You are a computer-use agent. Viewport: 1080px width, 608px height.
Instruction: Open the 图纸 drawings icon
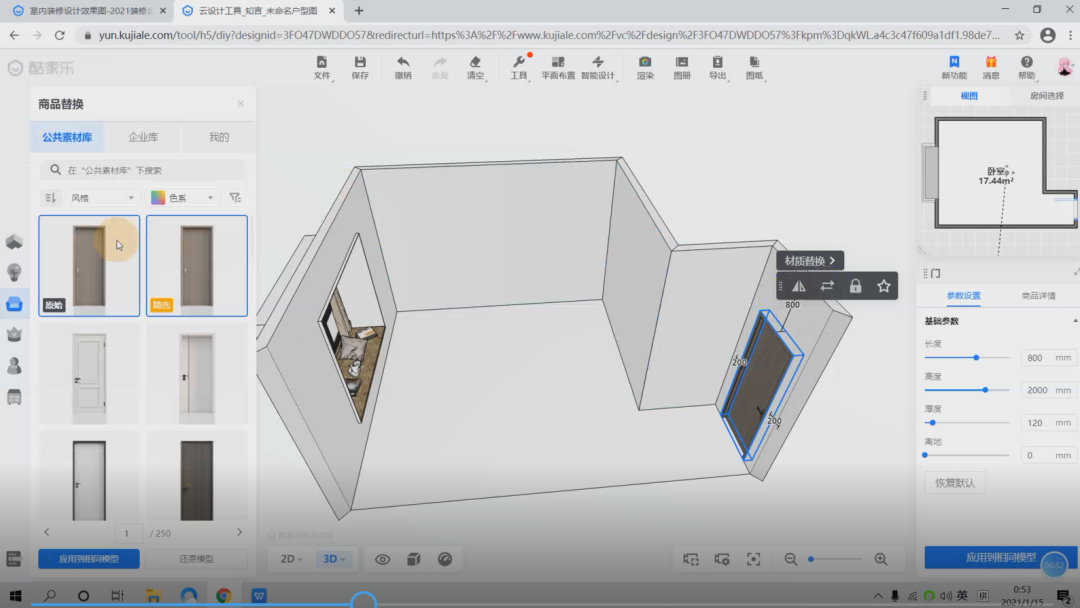click(754, 67)
